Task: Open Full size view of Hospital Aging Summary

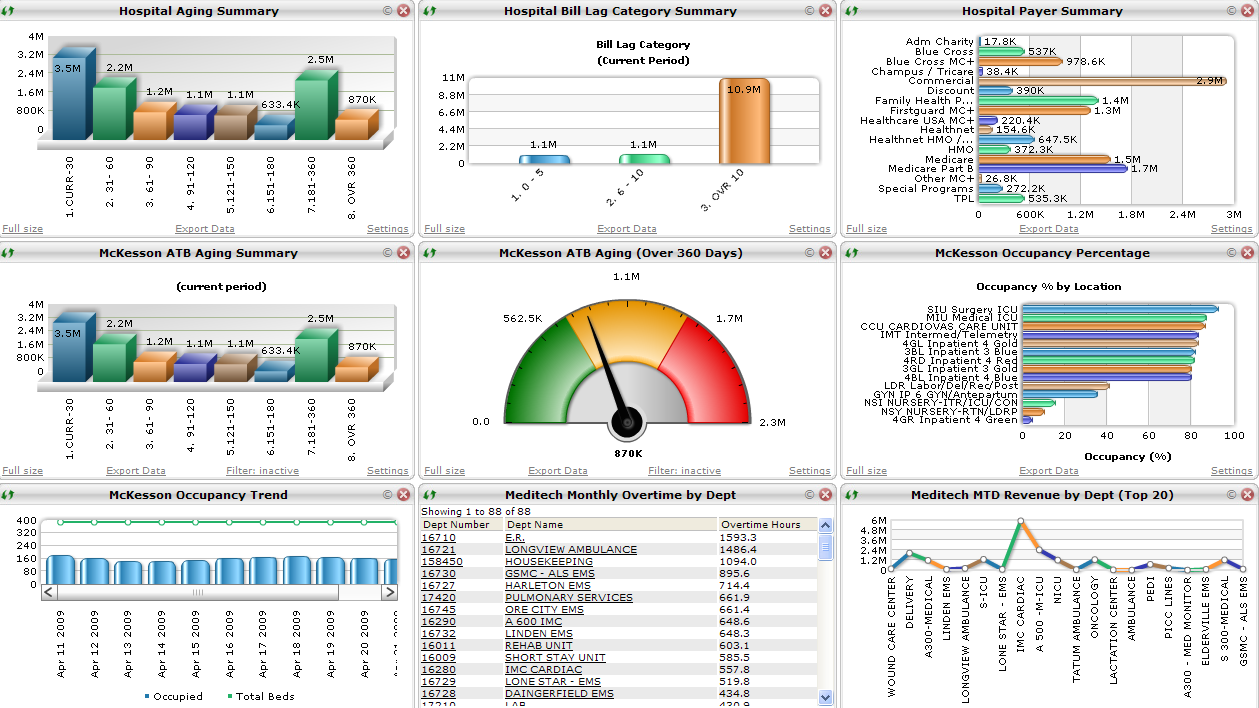Action: click(x=22, y=228)
